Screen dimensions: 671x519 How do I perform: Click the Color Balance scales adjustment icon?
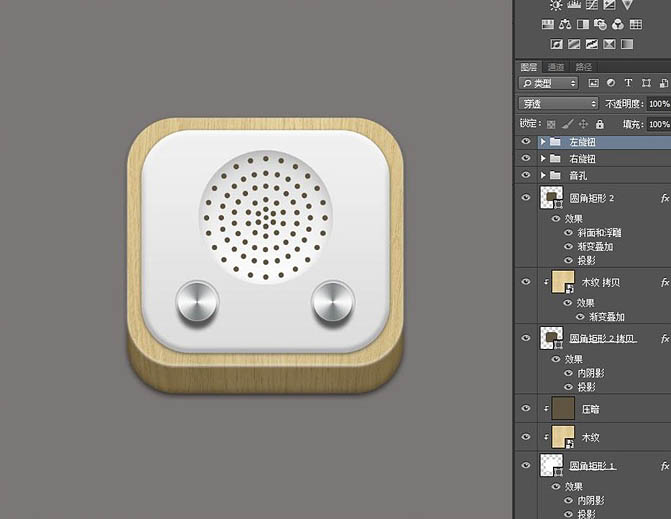(565, 24)
